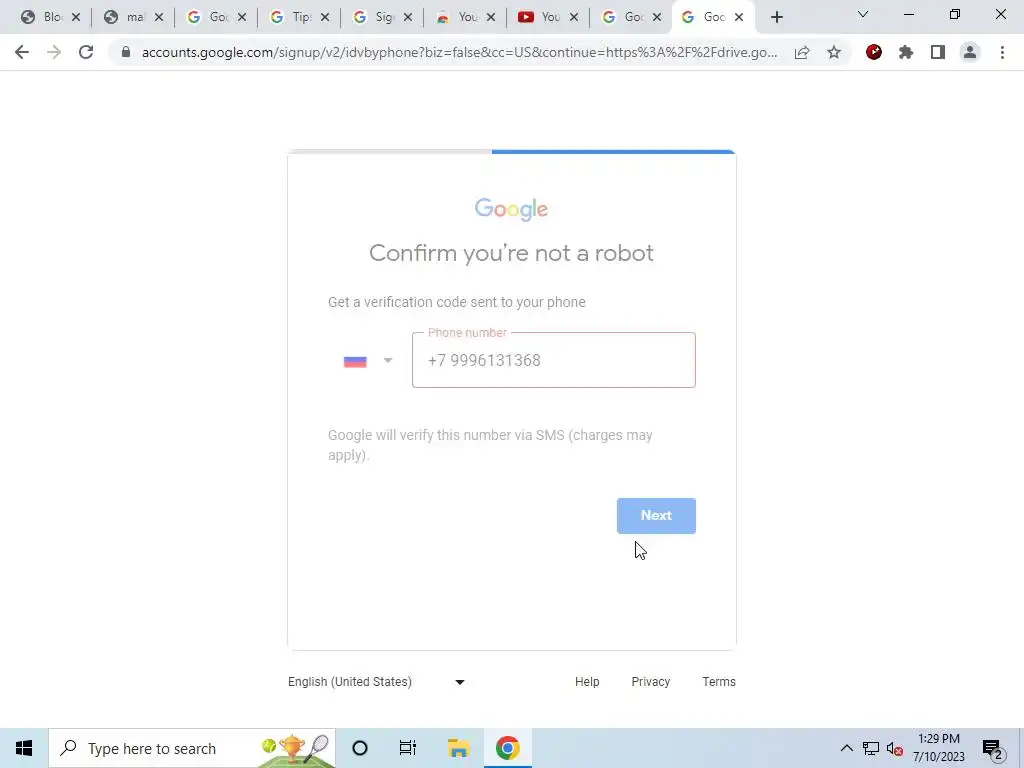Open the red extension icon
Viewport: 1024px width, 768px height.
[x=874, y=52]
